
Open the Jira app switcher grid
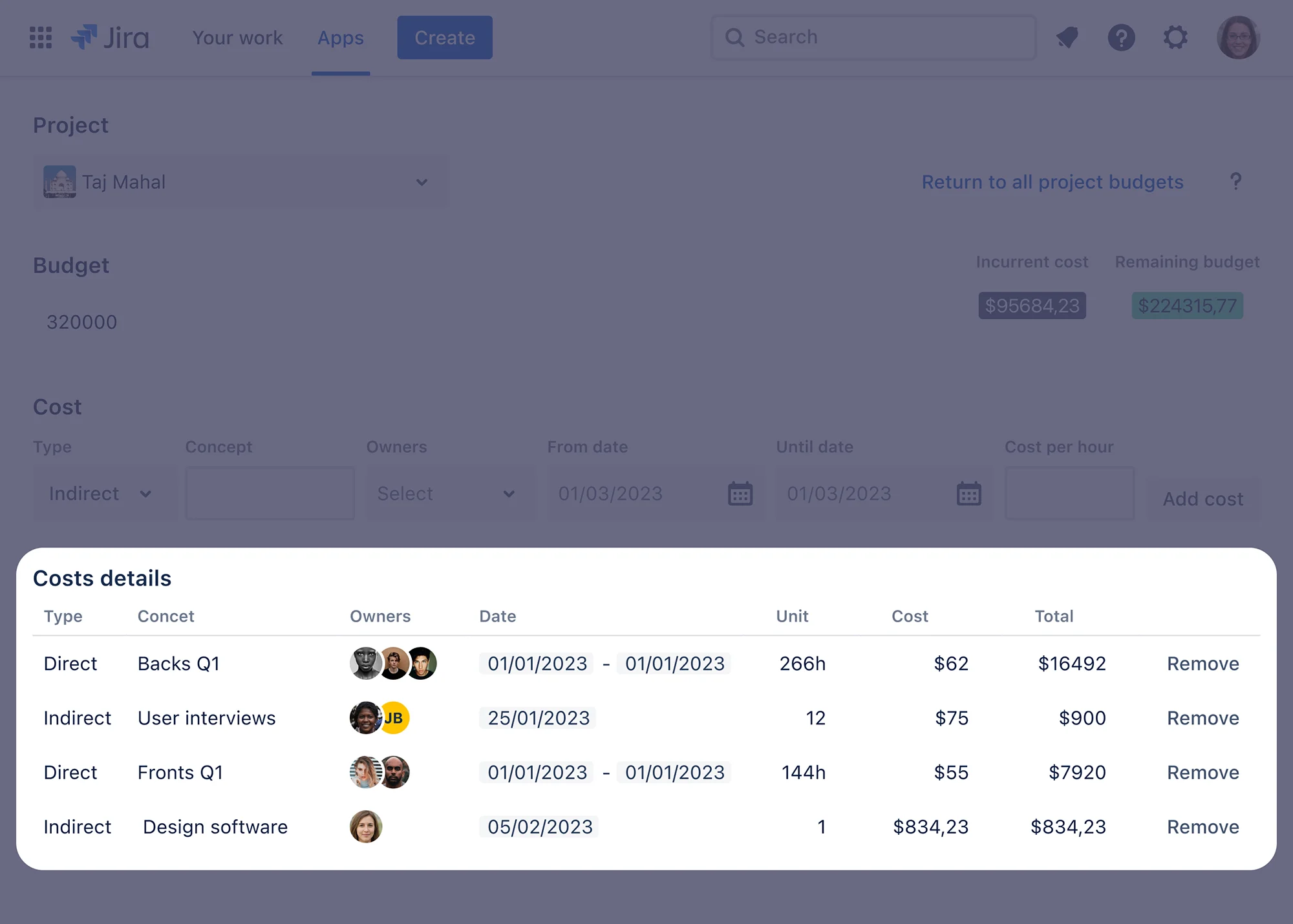(40, 37)
